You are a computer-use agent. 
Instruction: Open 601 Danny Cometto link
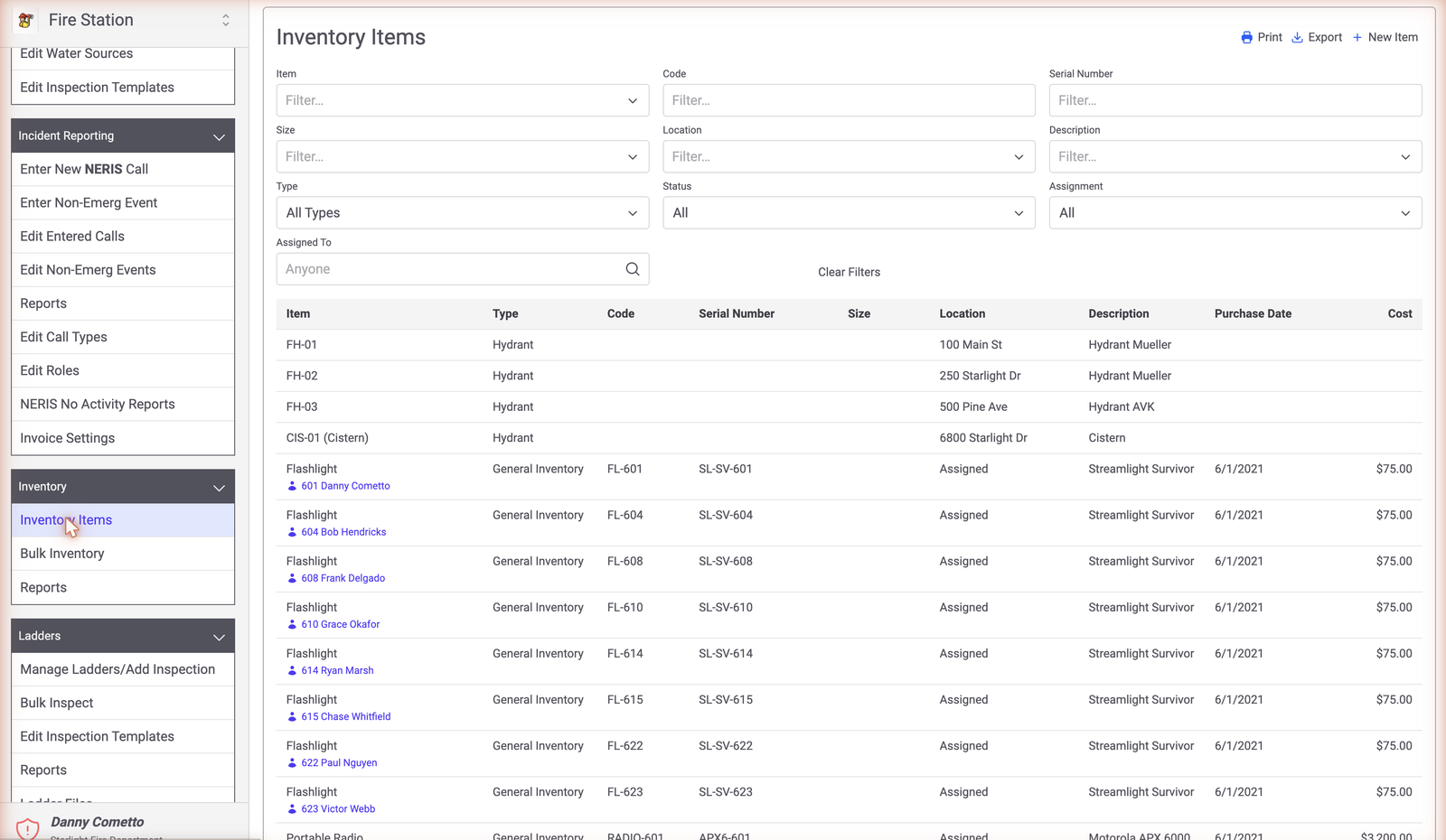[x=345, y=486]
